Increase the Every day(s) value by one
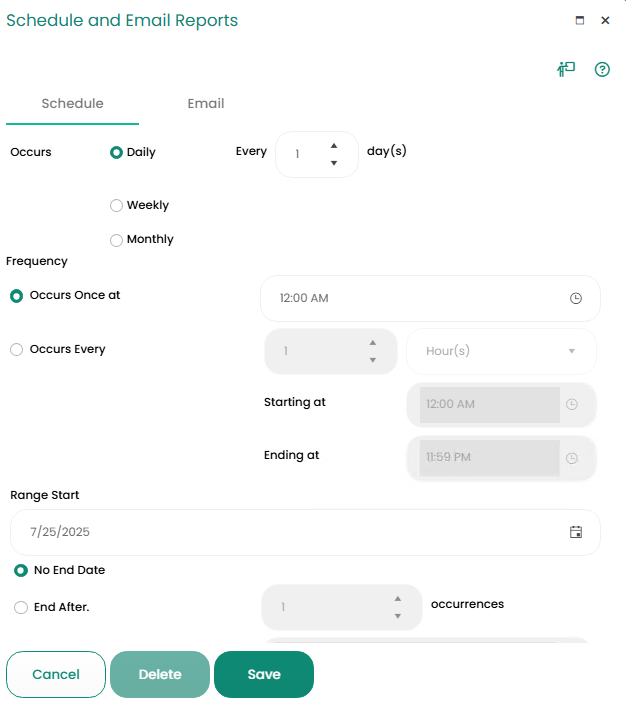626x719 pixels. [334, 145]
